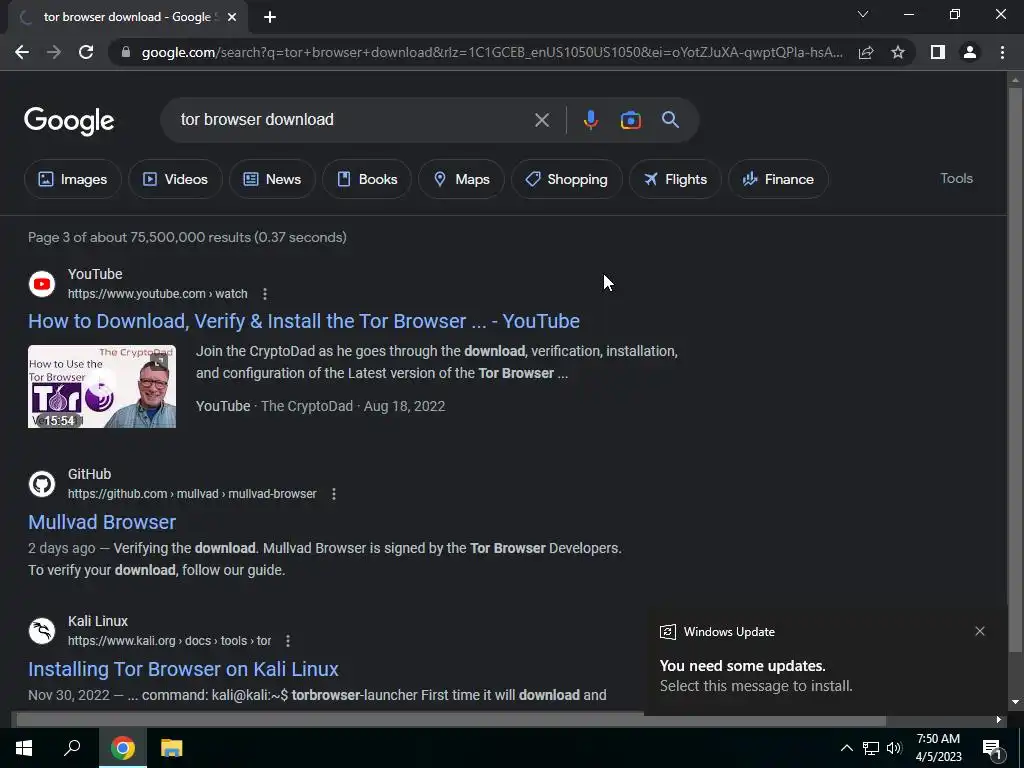This screenshot has width=1024, height=768.
Task: Open the Chrome three-dot menu
Action: coord(1002,52)
